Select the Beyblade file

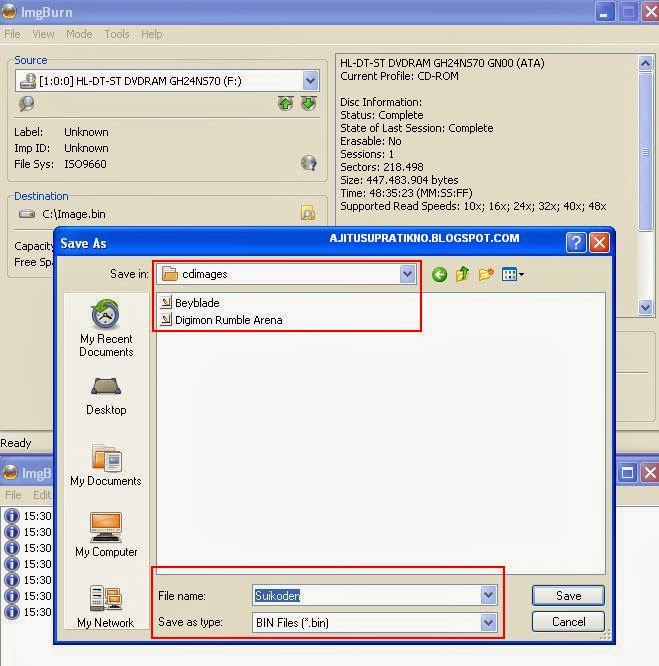click(x=190, y=302)
